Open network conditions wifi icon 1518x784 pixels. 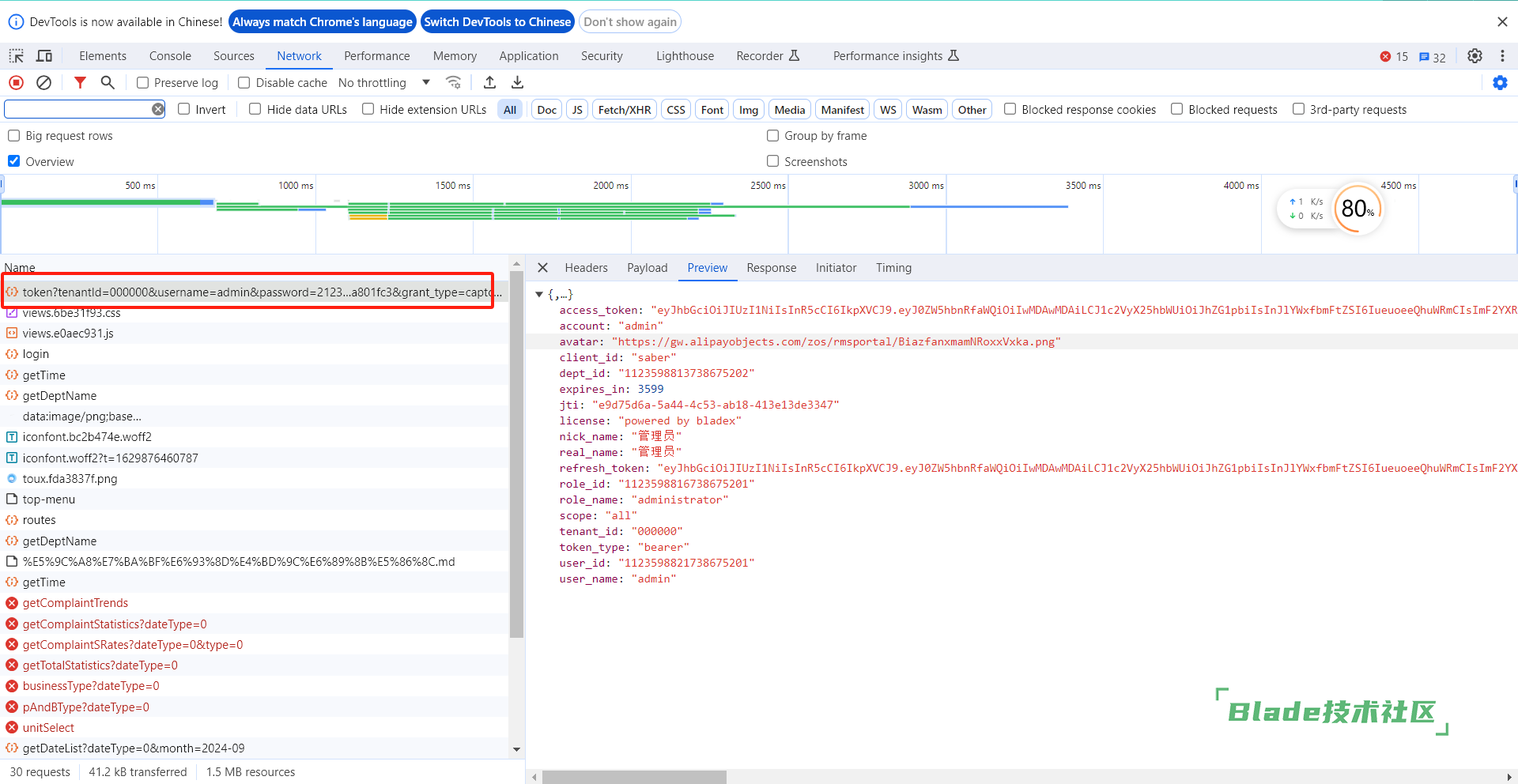[x=453, y=82]
